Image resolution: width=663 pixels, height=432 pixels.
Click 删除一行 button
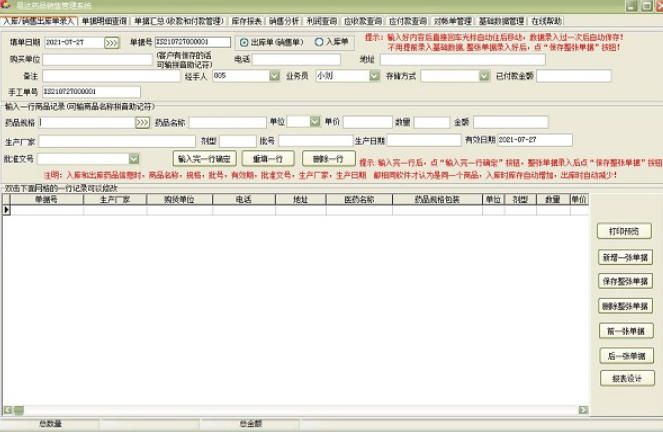(329, 159)
